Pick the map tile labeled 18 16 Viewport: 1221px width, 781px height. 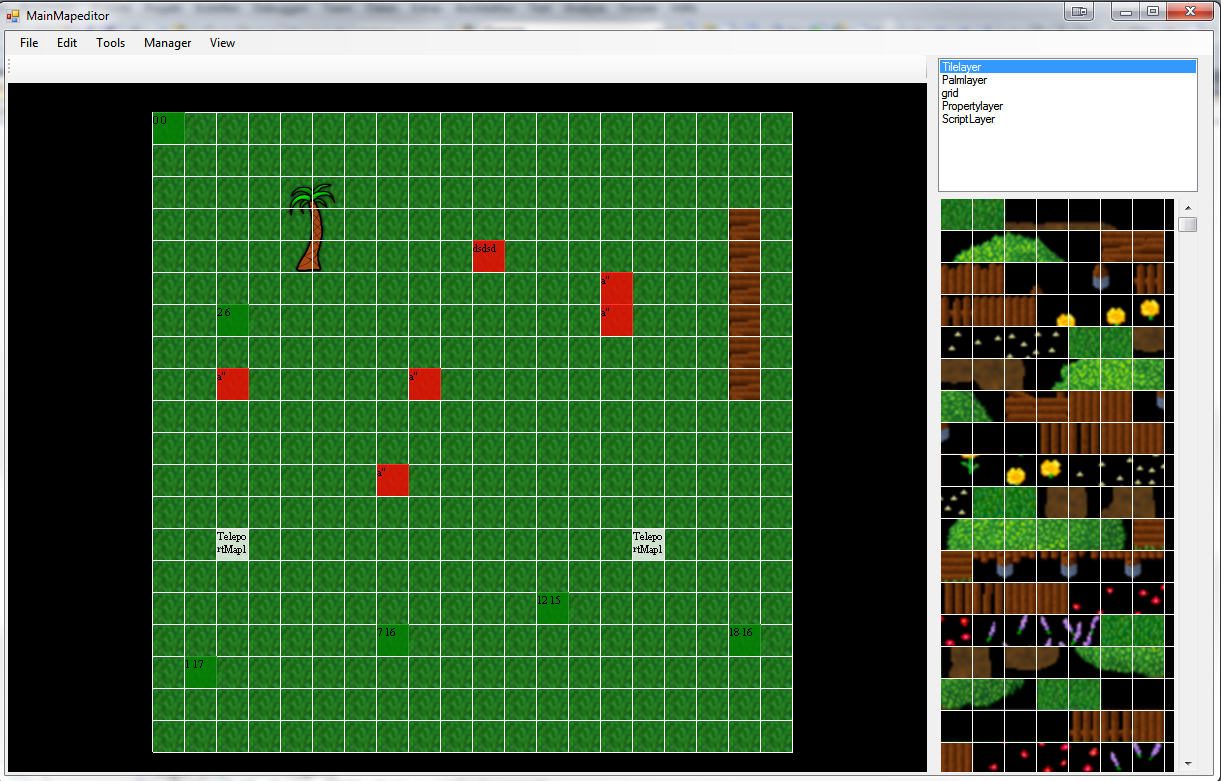tap(745, 640)
